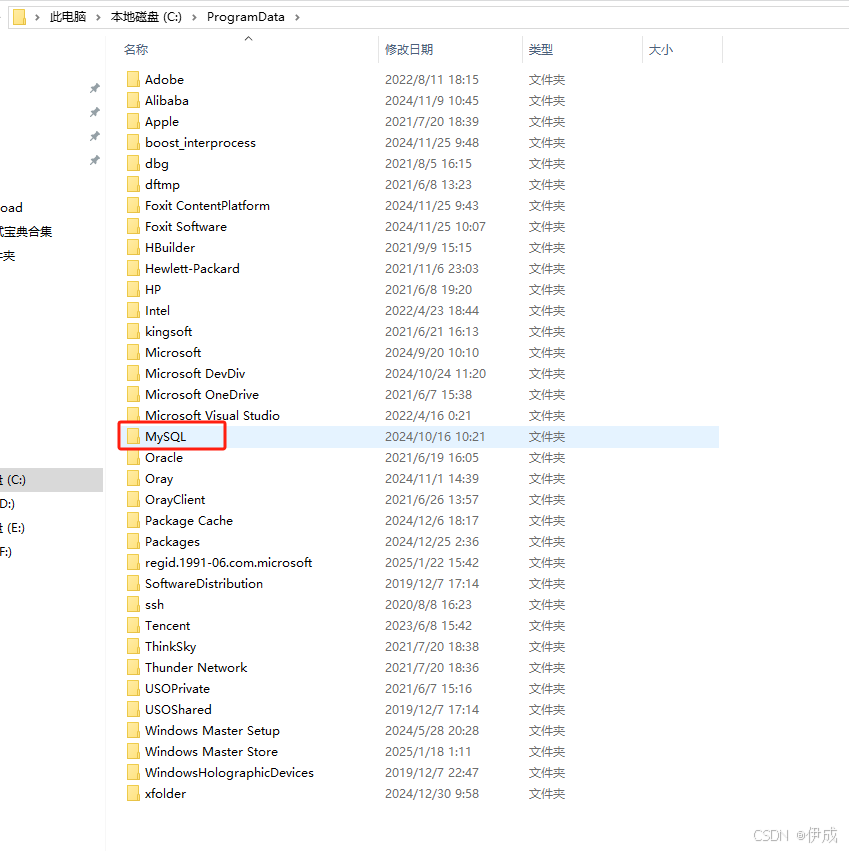Click the xfolder folder icon

[x=133, y=793]
